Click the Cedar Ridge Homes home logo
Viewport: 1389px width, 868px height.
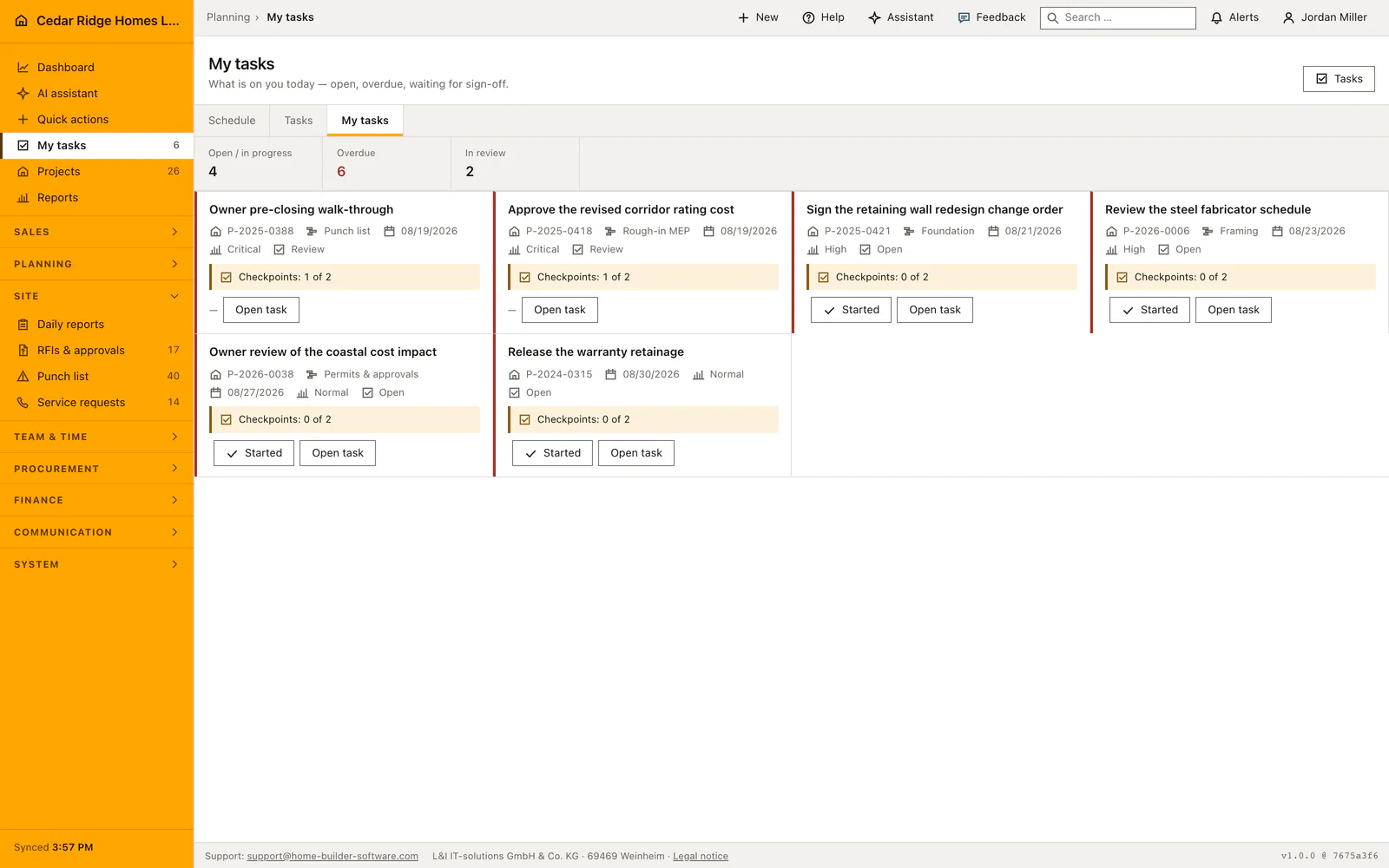(x=22, y=20)
